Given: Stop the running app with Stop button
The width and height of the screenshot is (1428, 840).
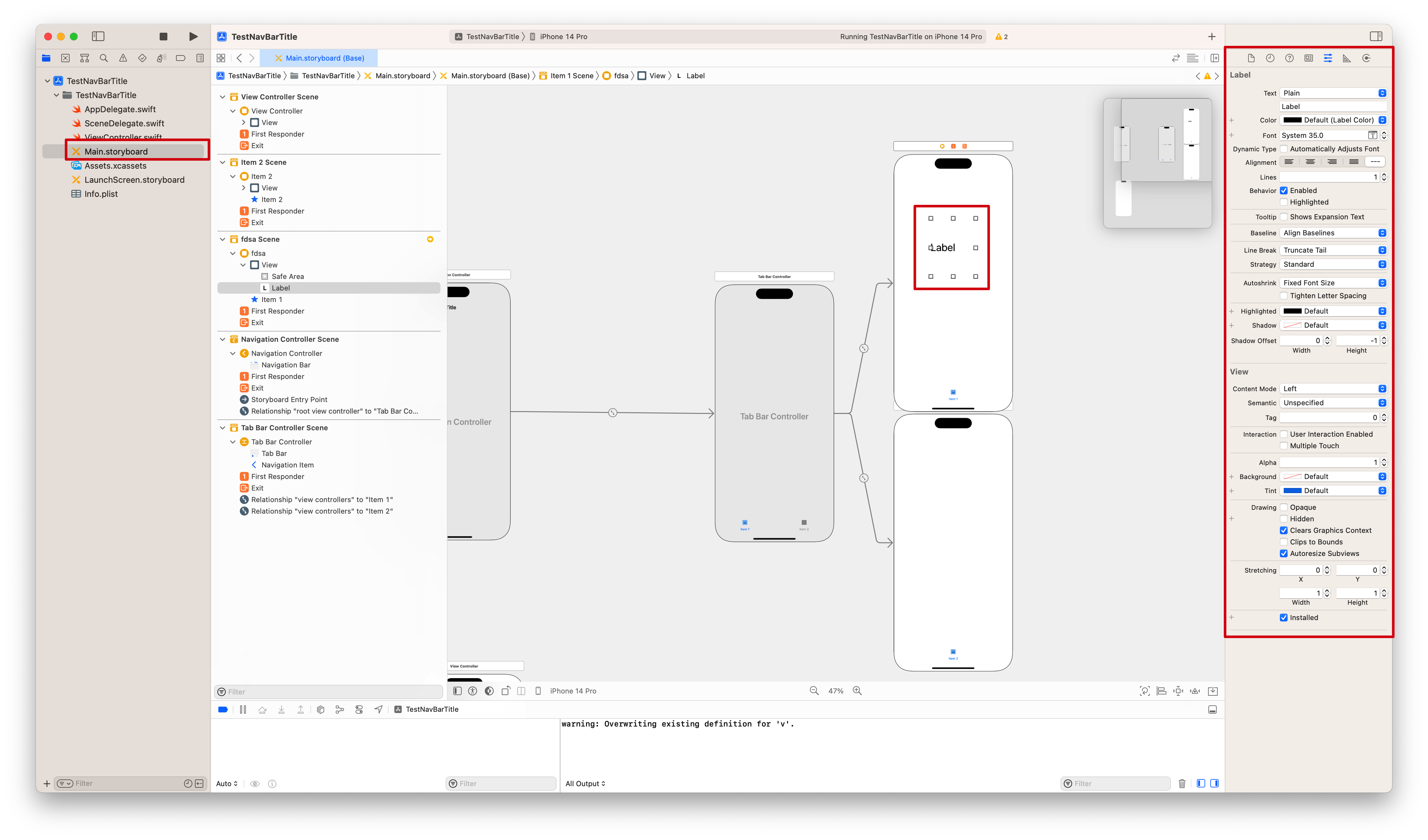Looking at the screenshot, I should coord(163,36).
